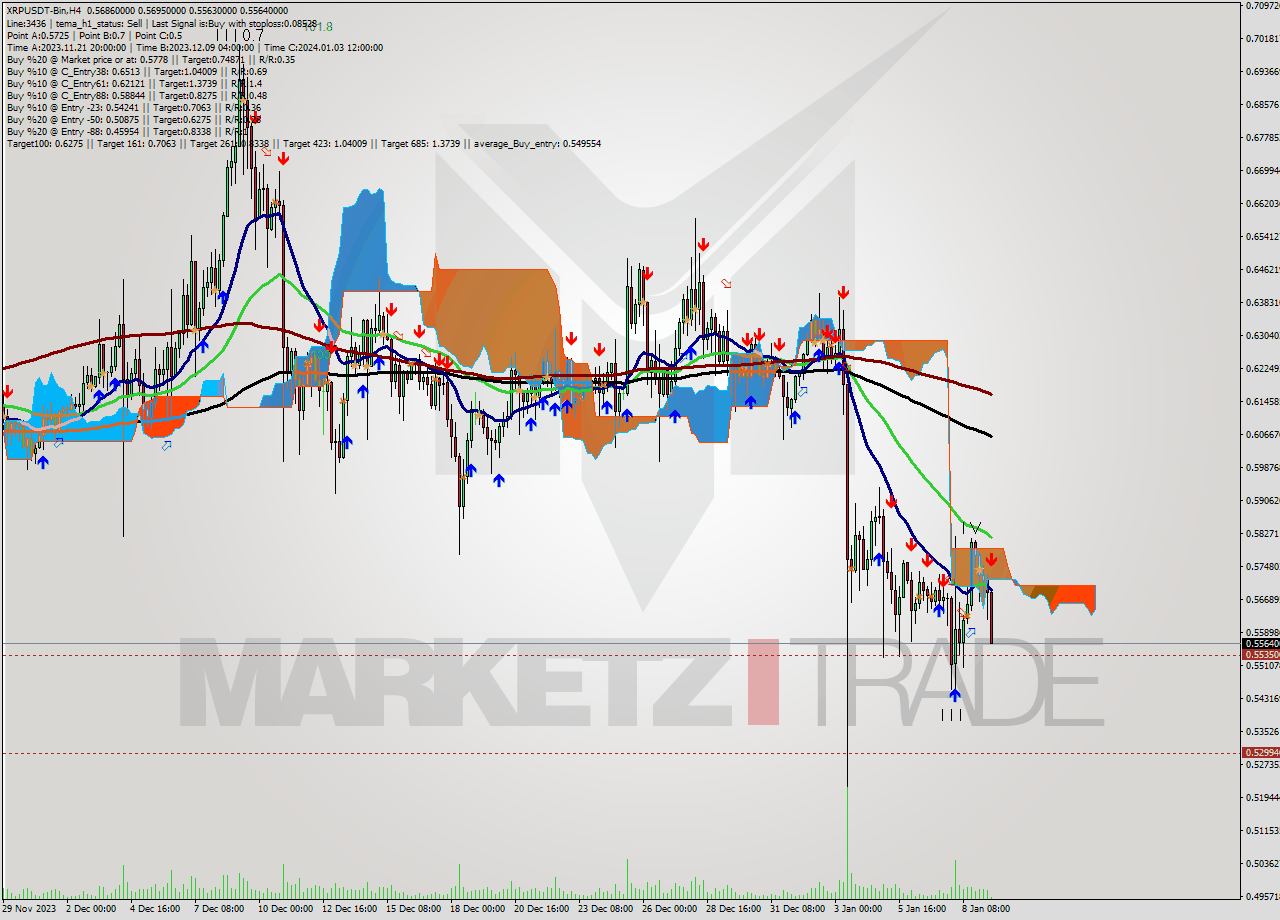1280x920 pixels.
Task: Click the red 0.5535 price level tag
Action: click(x=1260, y=655)
